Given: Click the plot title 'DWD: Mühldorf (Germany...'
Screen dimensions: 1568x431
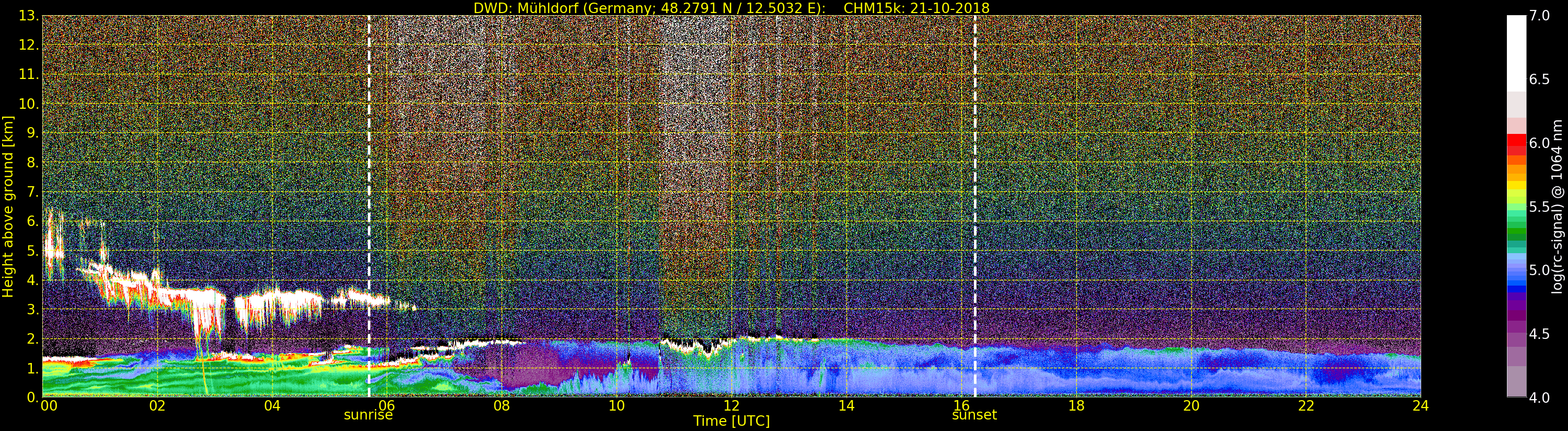Looking at the screenshot, I should (731, 8).
